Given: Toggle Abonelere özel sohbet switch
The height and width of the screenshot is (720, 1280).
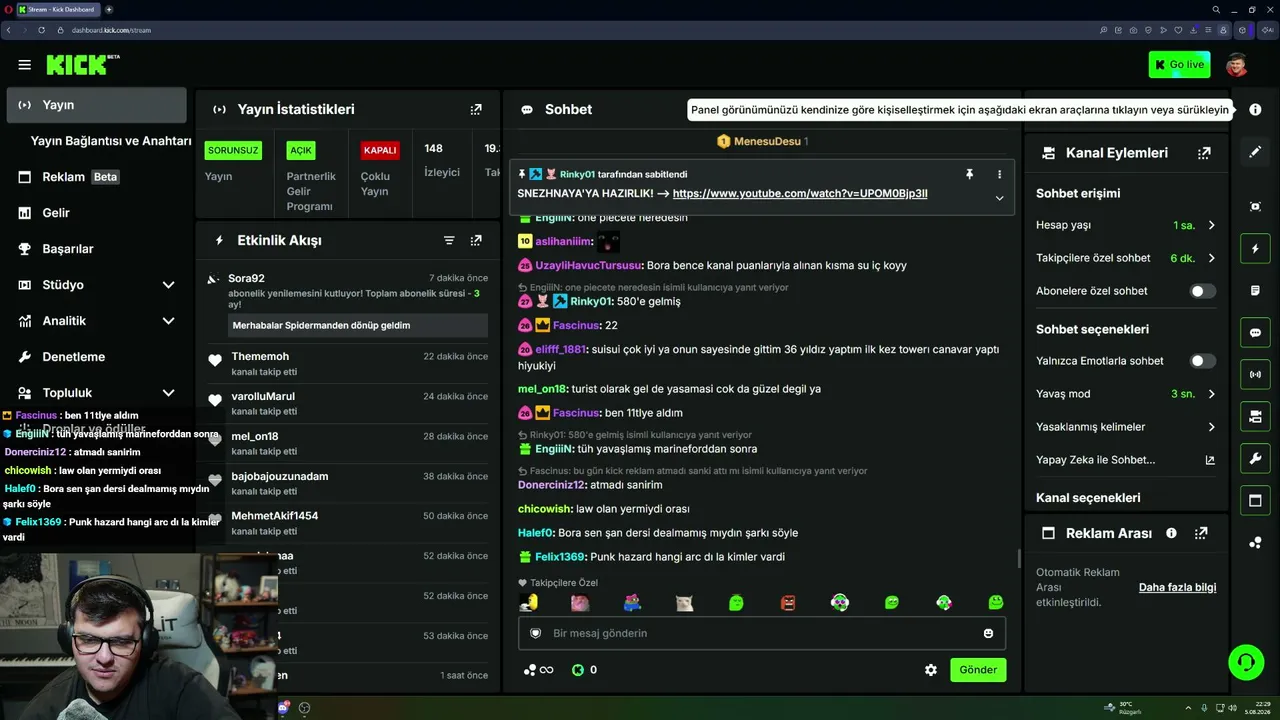Looking at the screenshot, I should pyautogui.click(x=1203, y=291).
